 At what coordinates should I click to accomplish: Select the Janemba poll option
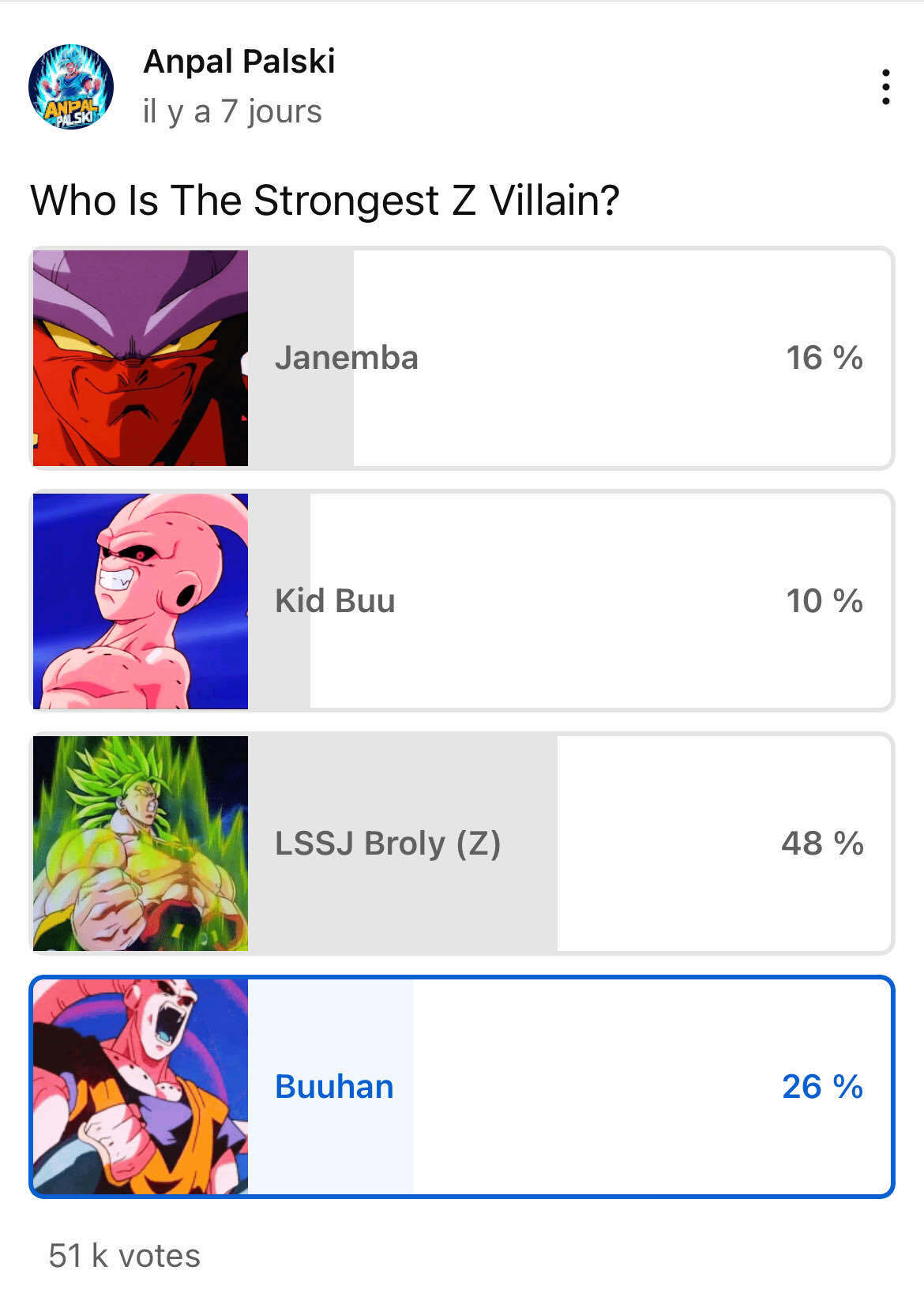coord(569,358)
